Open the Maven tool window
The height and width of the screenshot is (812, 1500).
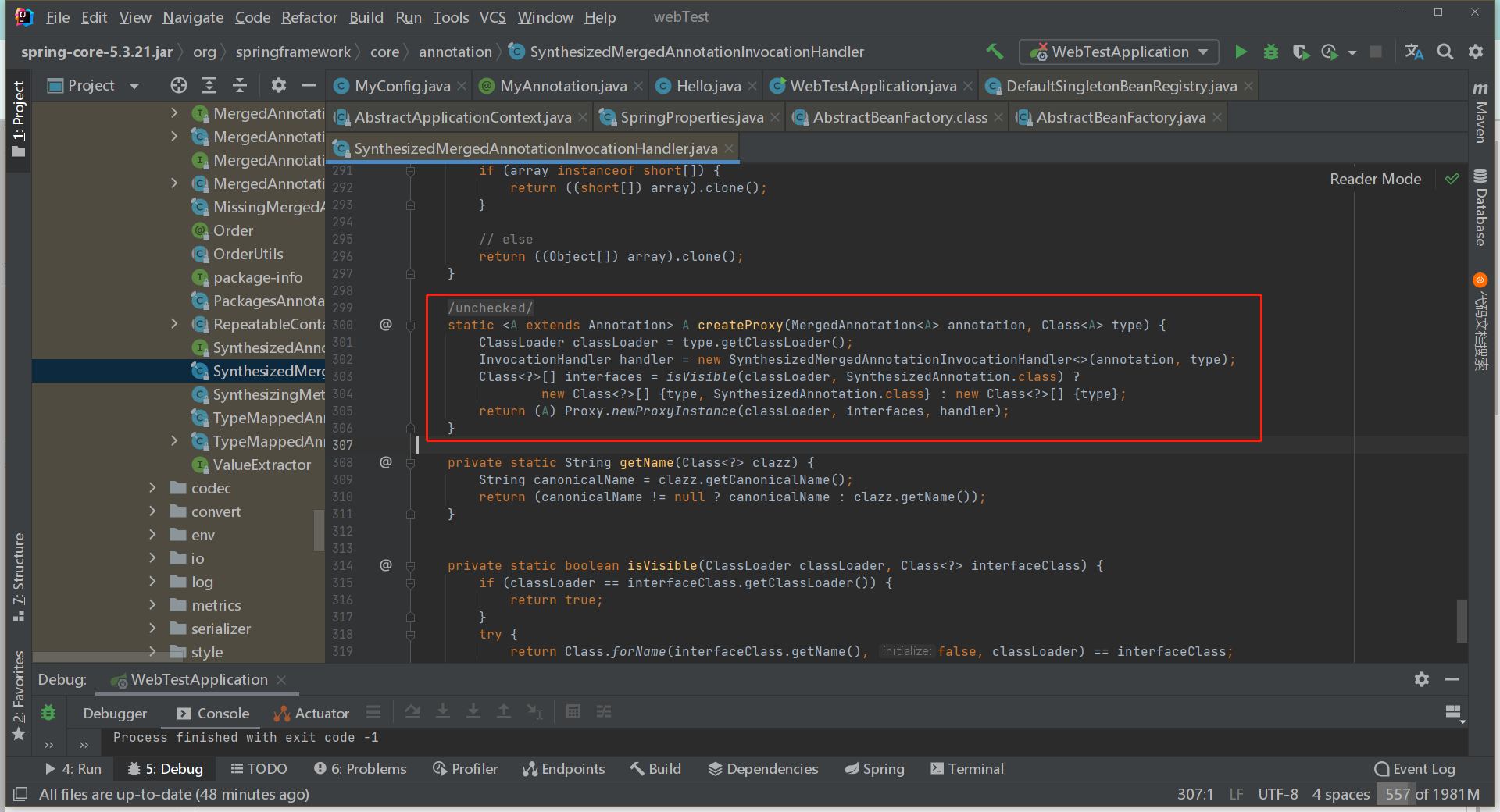(x=1480, y=112)
